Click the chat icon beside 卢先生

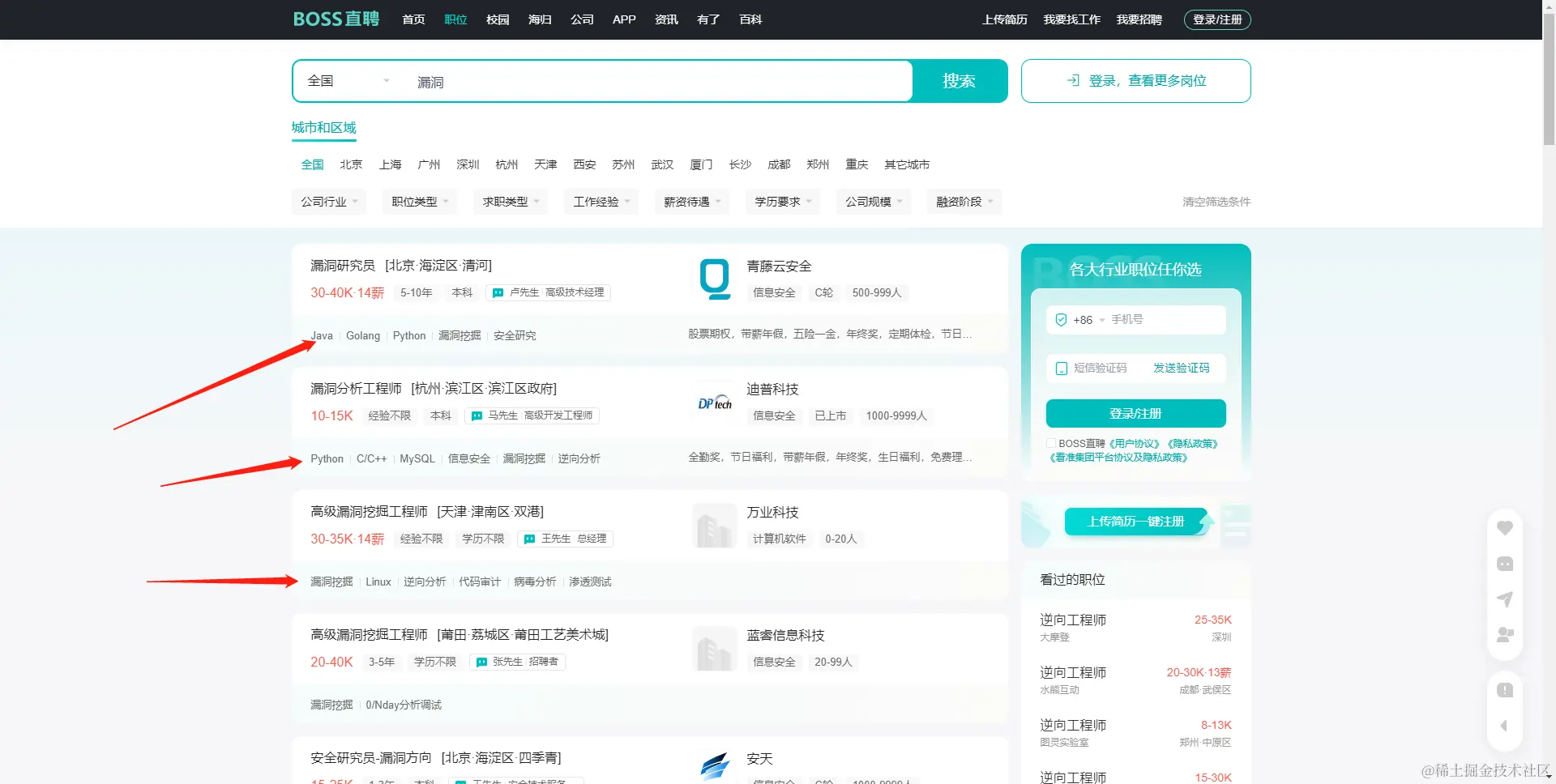(x=498, y=293)
